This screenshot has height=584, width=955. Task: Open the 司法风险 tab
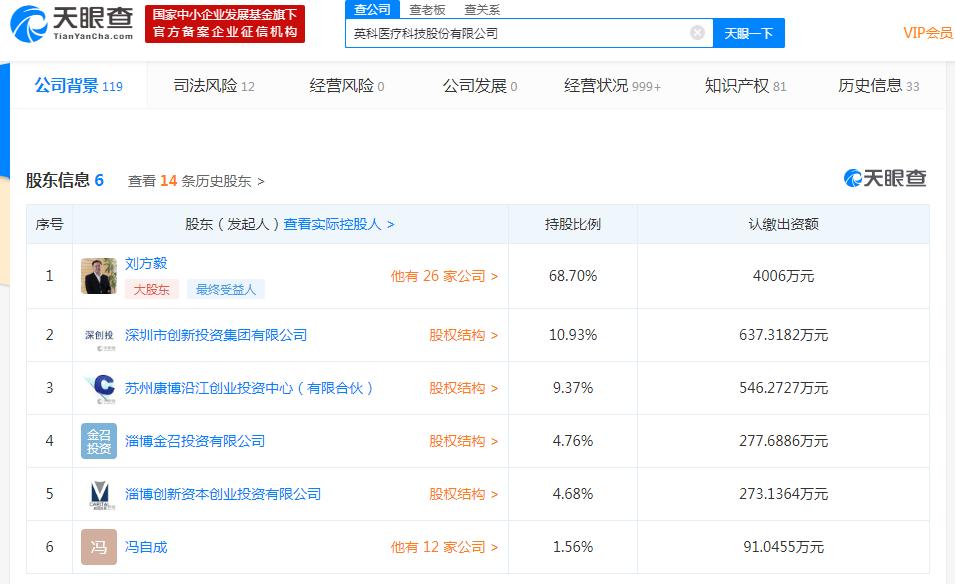(x=214, y=86)
